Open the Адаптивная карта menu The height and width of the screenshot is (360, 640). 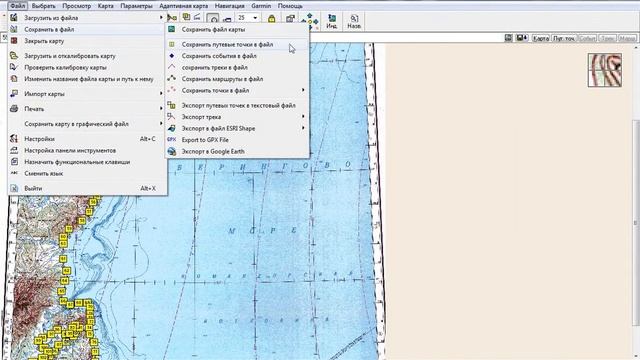[183, 6]
